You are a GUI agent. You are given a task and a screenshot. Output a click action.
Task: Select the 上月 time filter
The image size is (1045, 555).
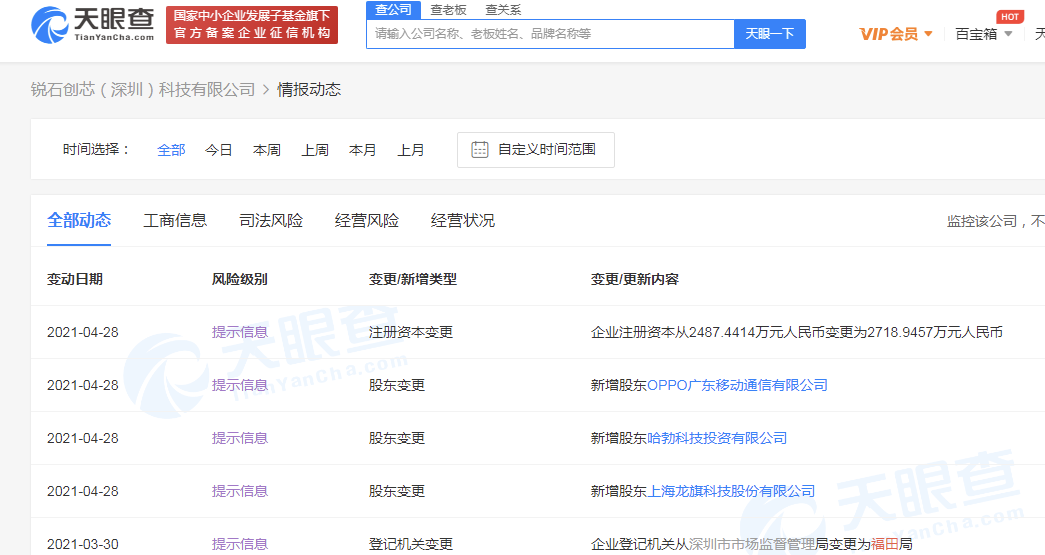411,150
